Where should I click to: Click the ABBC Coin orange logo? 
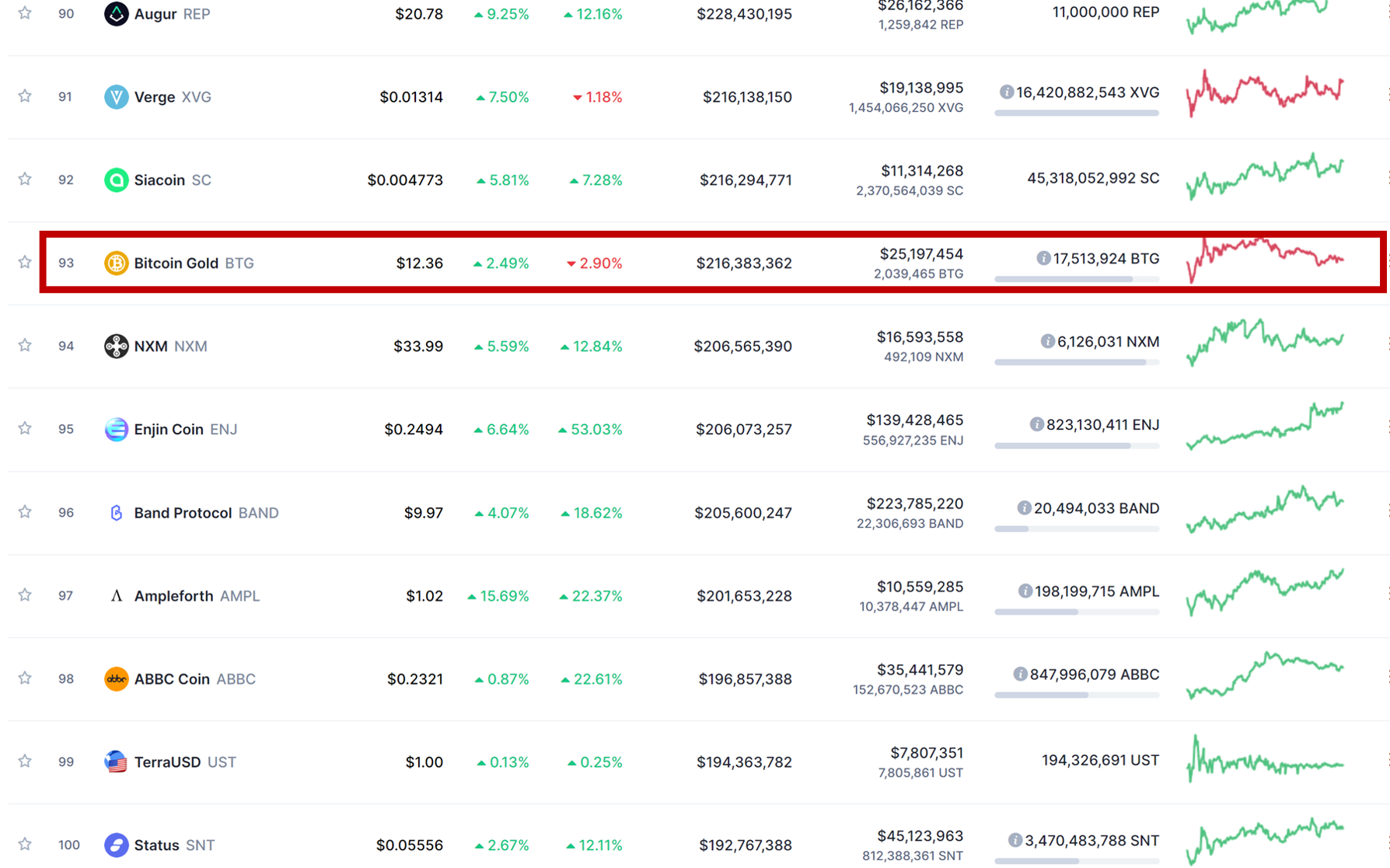(116, 679)
